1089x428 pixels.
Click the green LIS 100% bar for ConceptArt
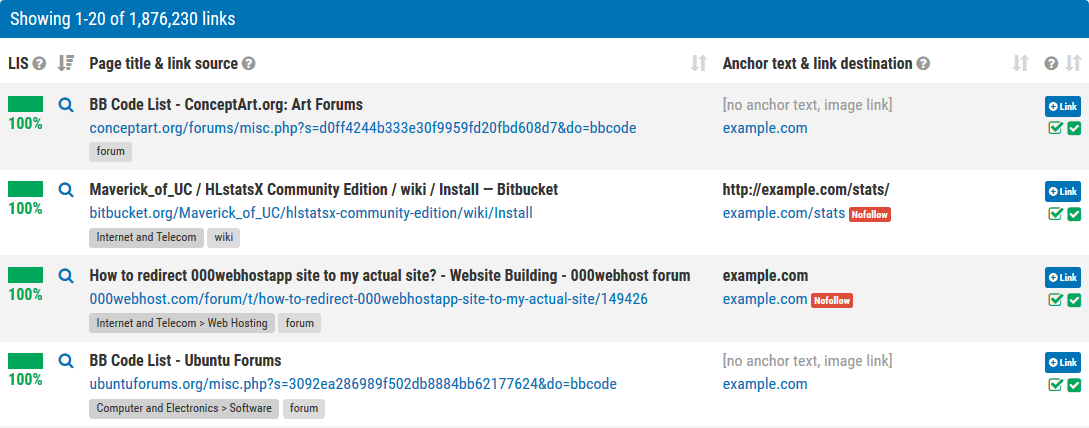(x=25, y=103)
